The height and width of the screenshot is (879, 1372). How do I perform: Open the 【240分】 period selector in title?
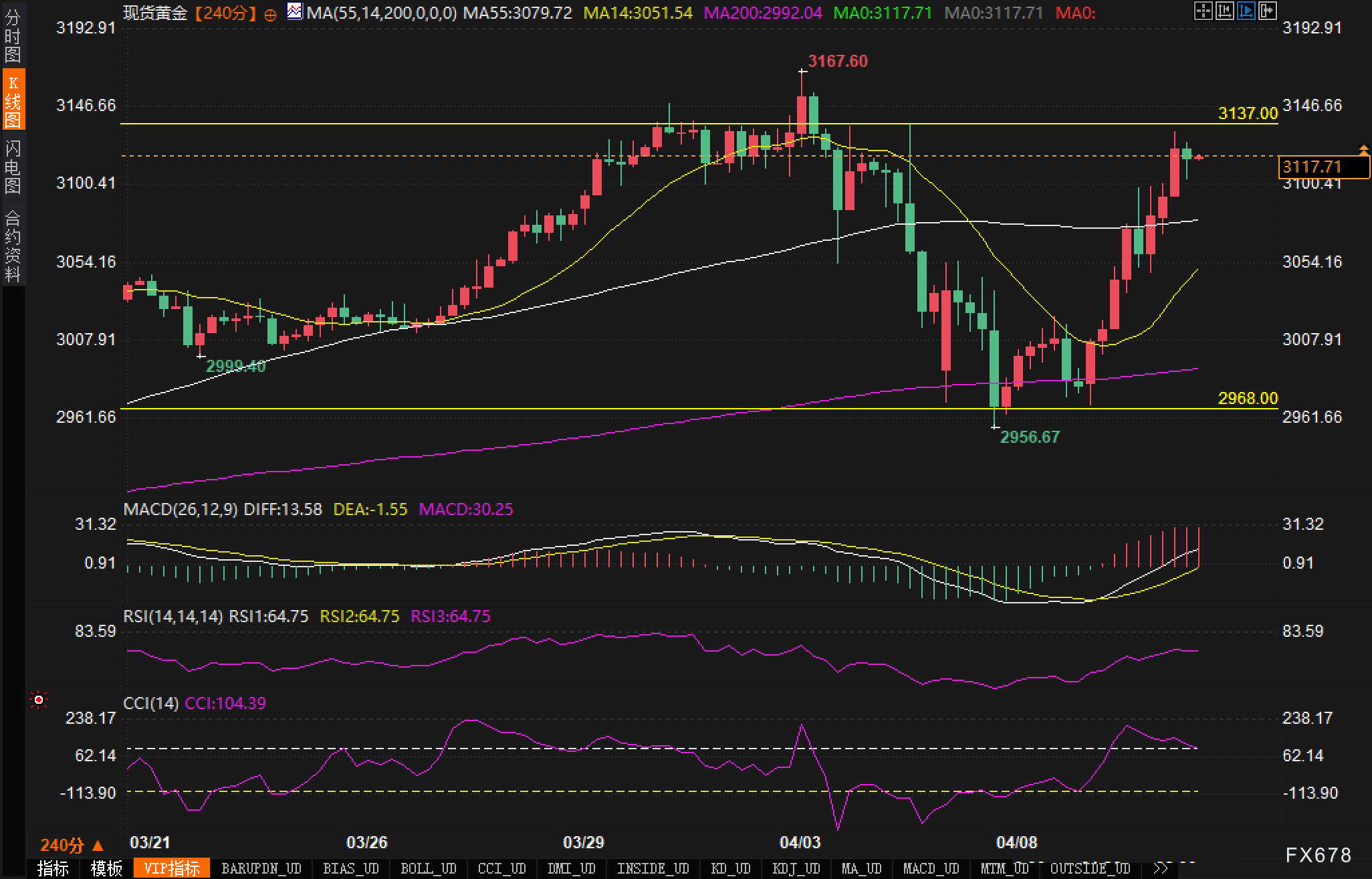coord(226,13)
